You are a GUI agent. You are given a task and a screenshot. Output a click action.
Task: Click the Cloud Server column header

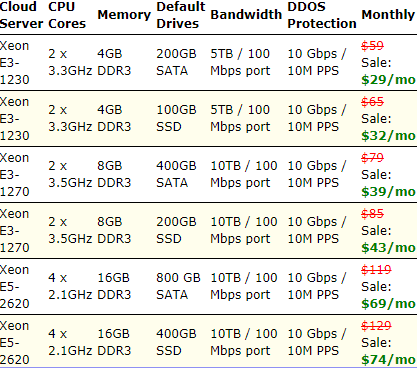[21, 15]
